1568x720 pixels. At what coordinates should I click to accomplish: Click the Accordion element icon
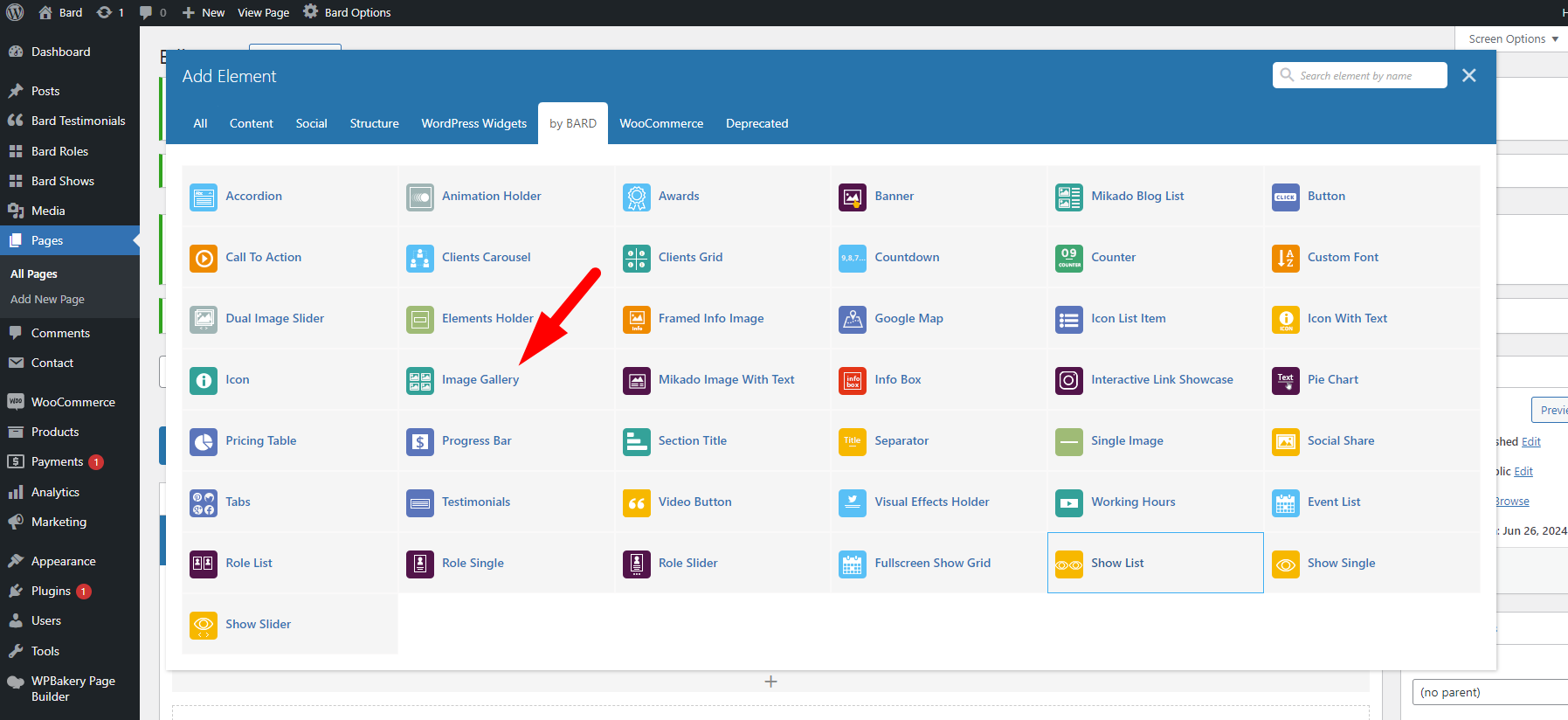pyautogui.click(x=204, y=197)
